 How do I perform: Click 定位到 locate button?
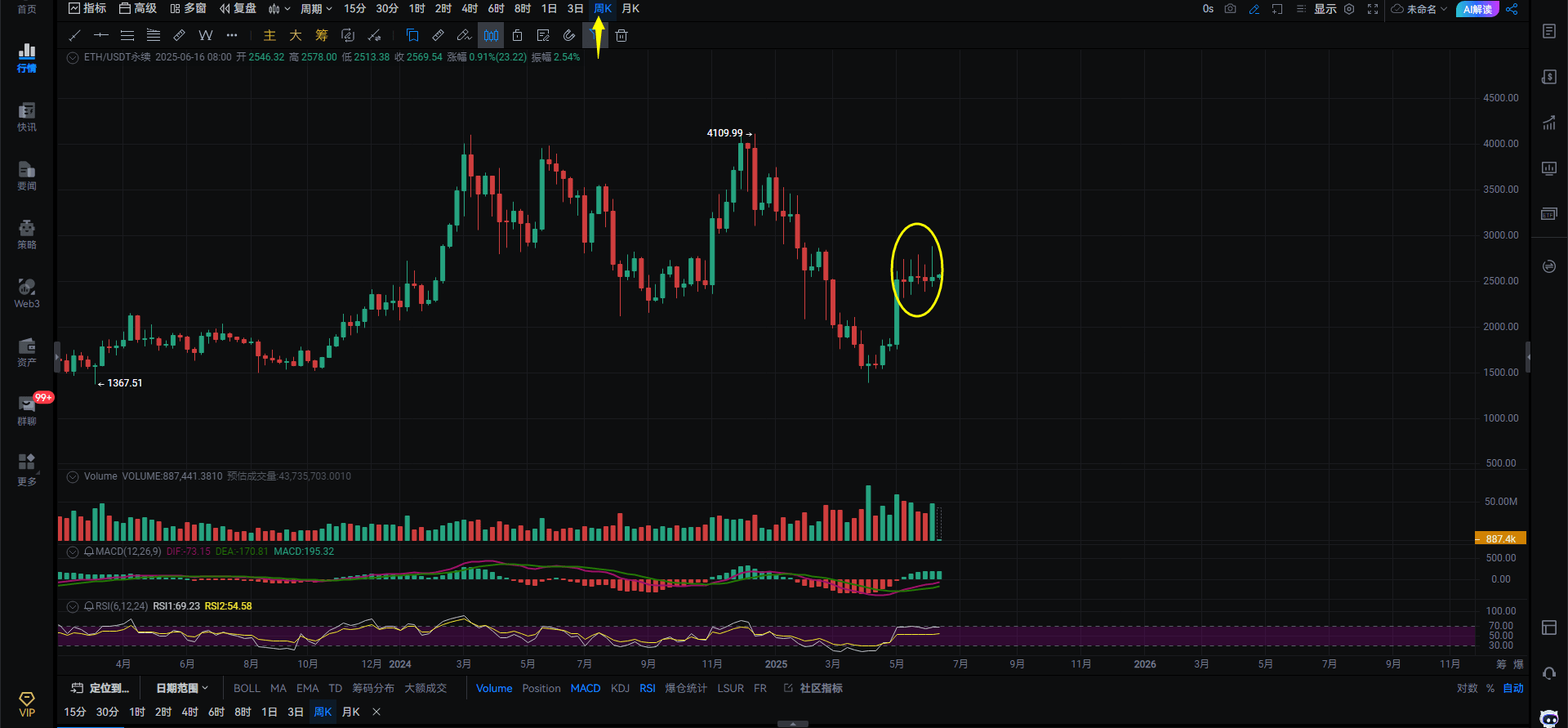click(x=100, y=688)
